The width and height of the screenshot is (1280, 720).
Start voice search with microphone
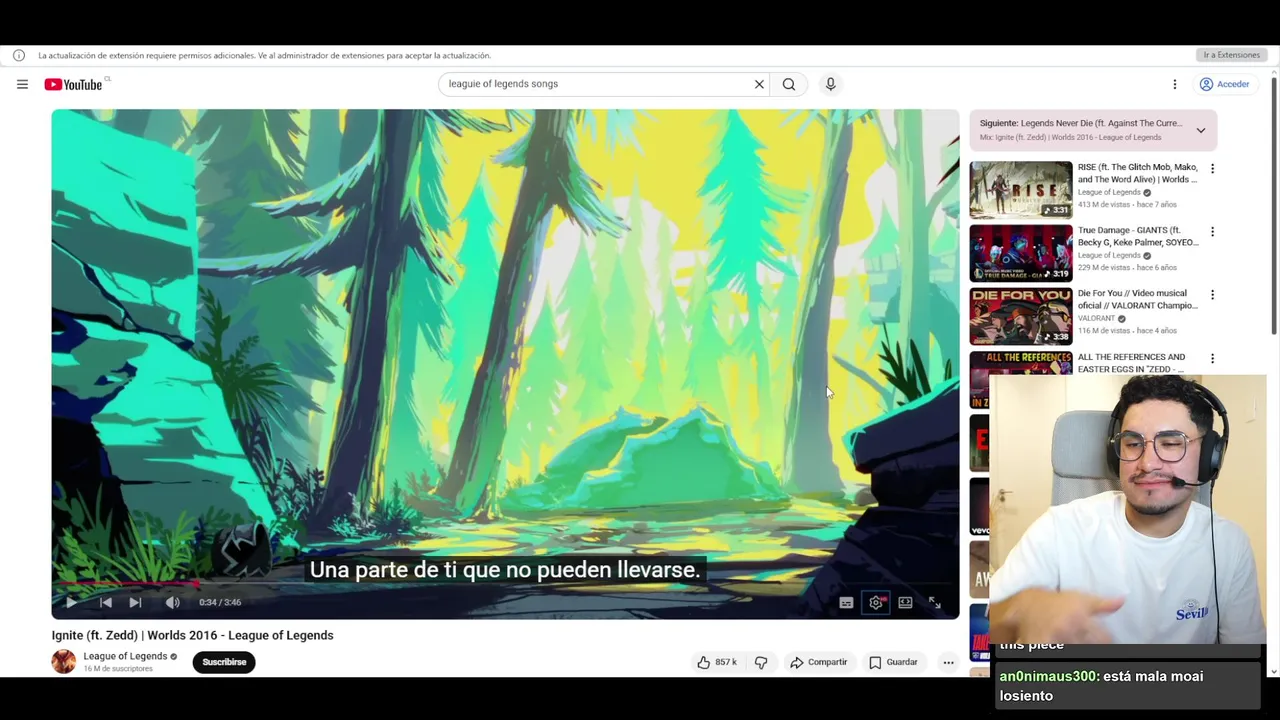(830, 84)
